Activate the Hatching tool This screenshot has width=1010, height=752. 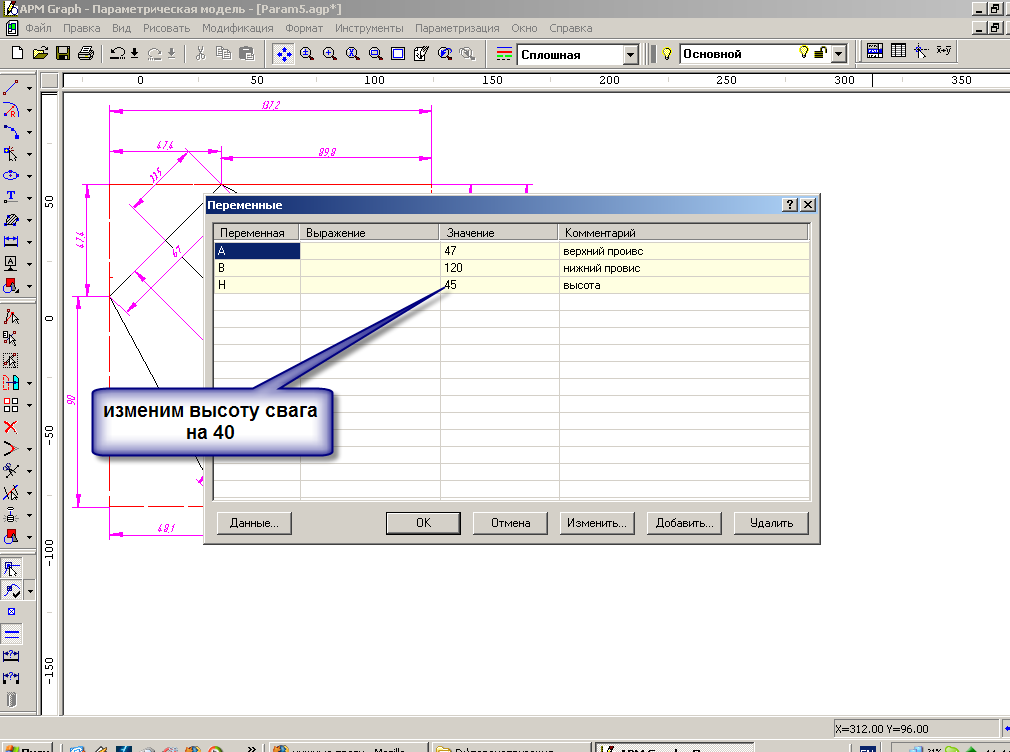coord(11,219)
